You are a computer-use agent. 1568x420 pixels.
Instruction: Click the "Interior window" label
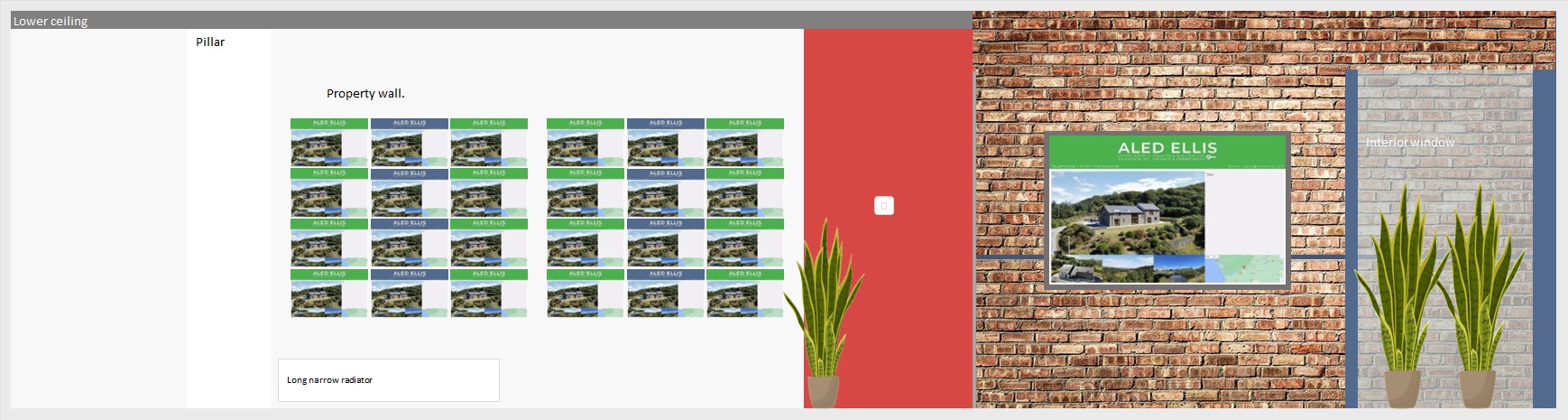click(x=1409, y=143)
